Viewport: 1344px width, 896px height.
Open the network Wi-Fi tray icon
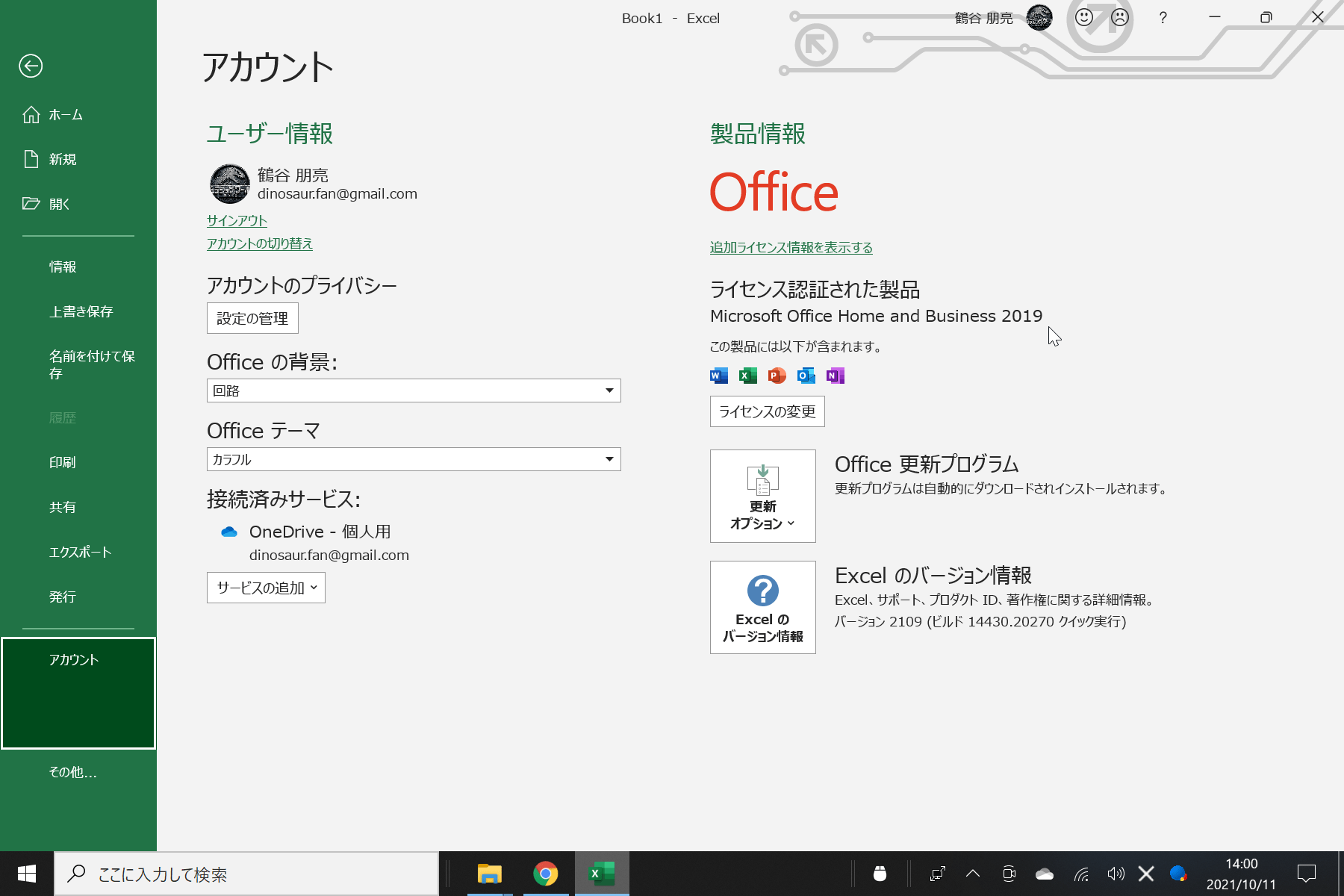tap(1081, 874)
